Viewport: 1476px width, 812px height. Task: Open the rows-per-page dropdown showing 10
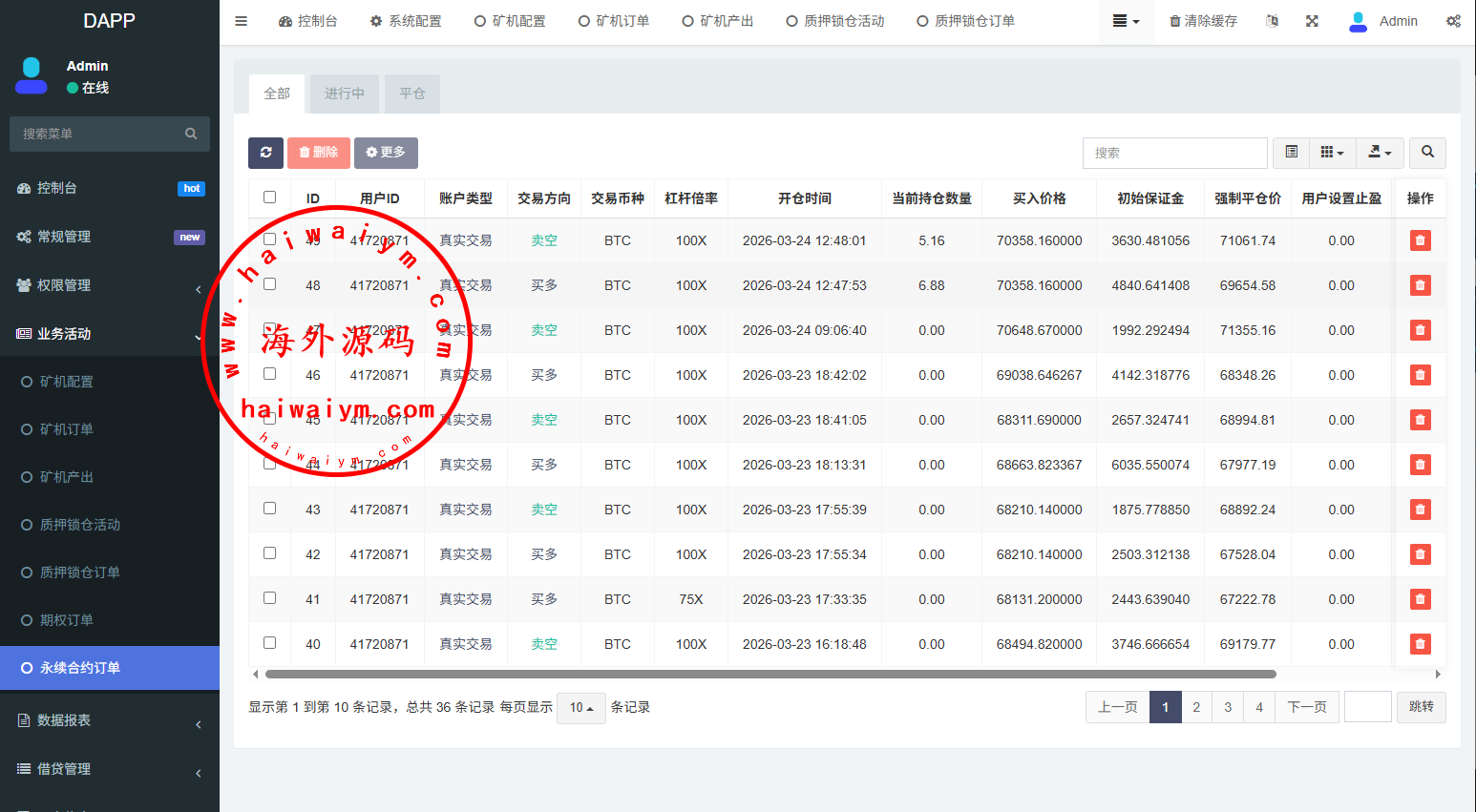(580, 708)
